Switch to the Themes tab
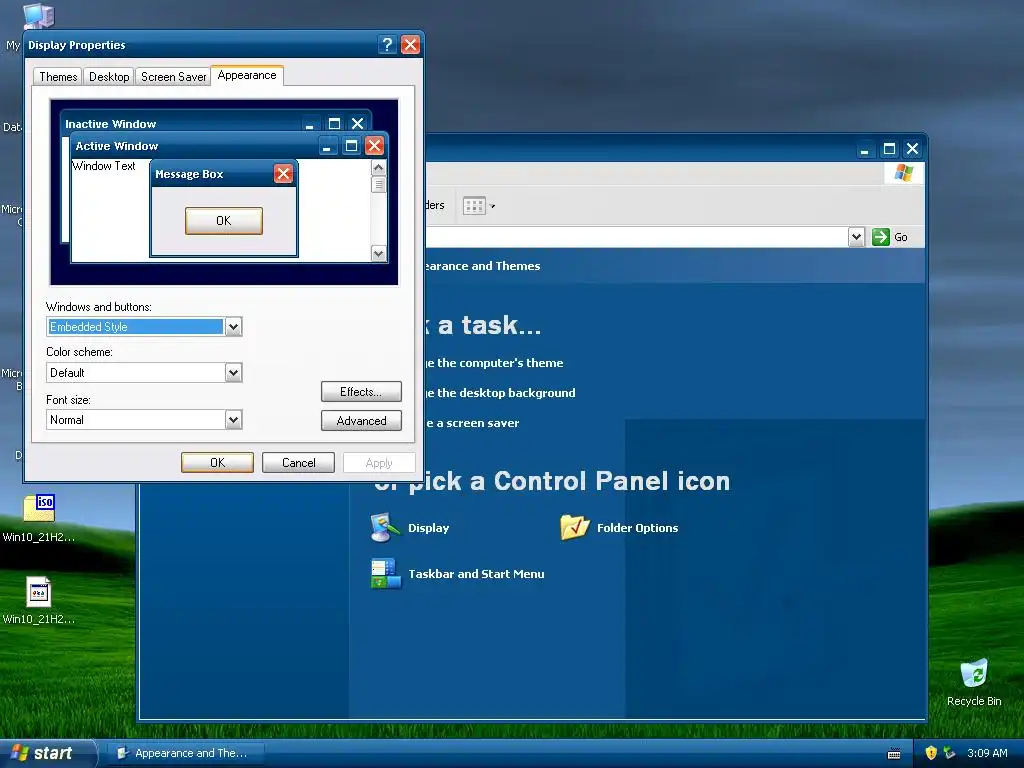1024x768 pixels. (x=58, y=76)
